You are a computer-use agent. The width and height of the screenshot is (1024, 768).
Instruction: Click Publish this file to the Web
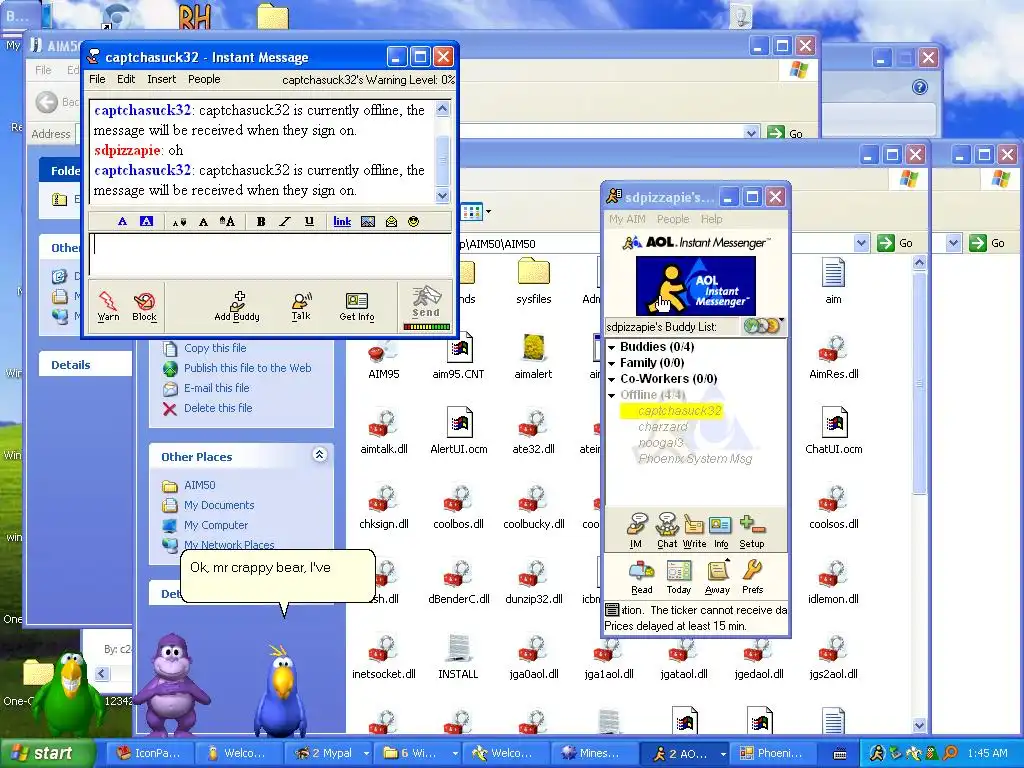point(248,368)
